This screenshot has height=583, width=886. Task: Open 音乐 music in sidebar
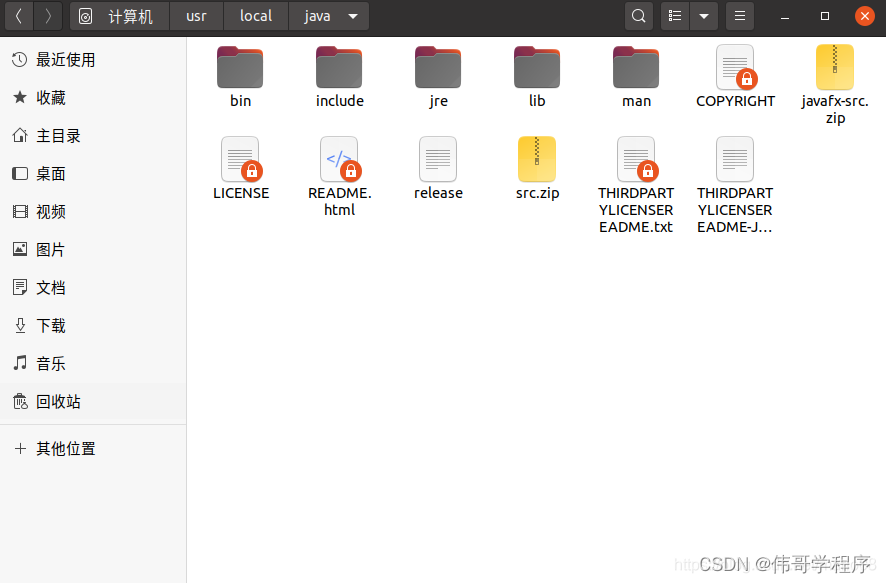tap(93, 363)
